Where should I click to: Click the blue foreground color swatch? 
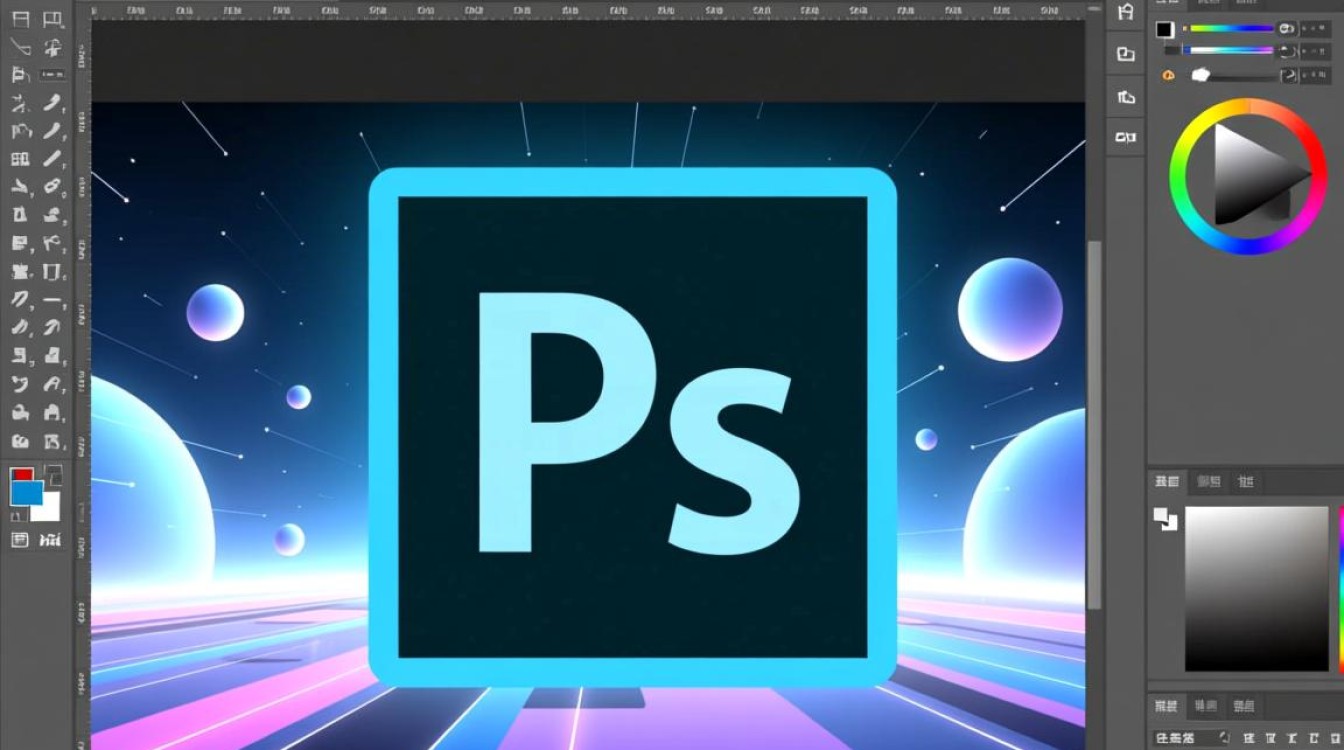26,492
